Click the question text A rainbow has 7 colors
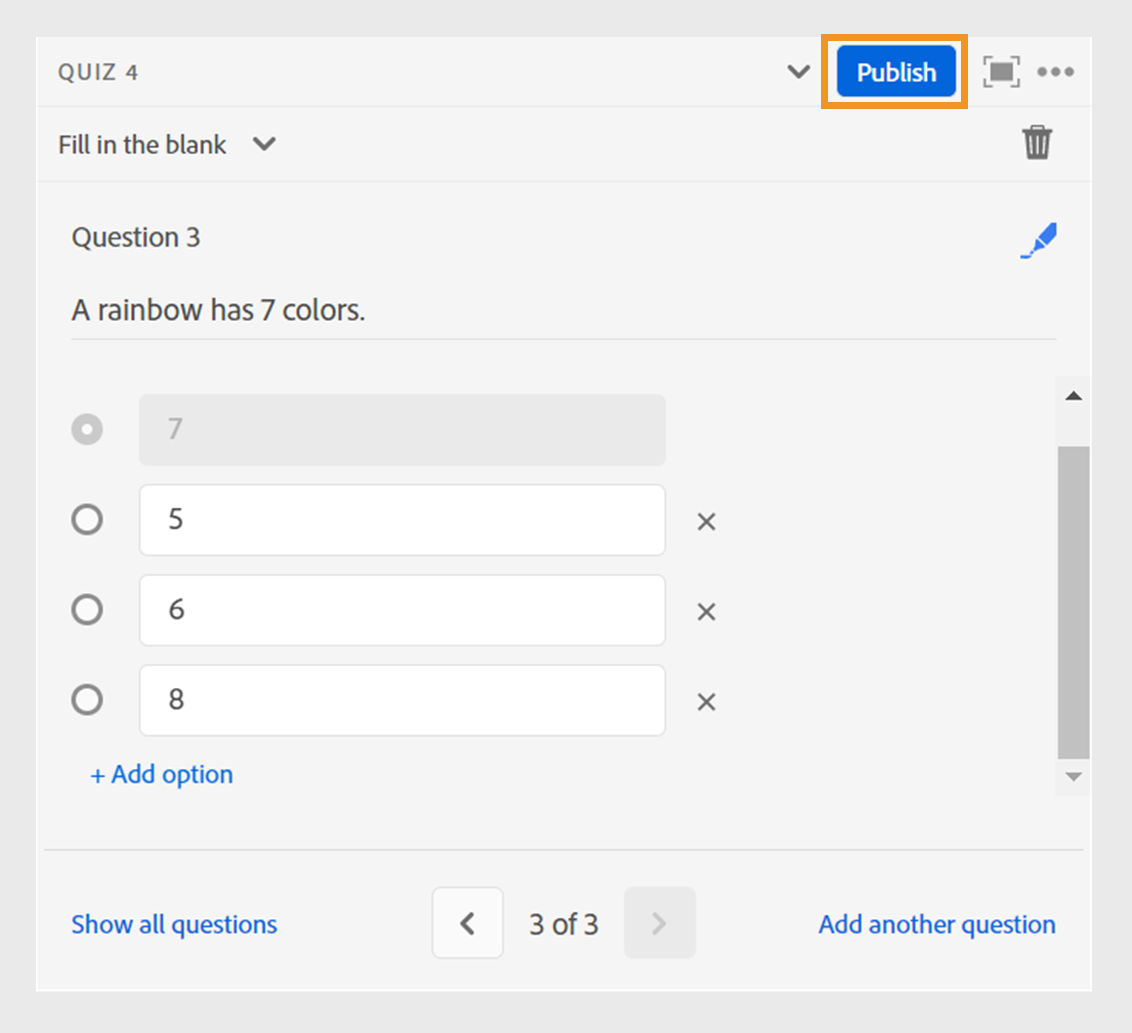The height and width of the screenshot is (1033, 1132). pyautogui.click(x=218, y=310)
